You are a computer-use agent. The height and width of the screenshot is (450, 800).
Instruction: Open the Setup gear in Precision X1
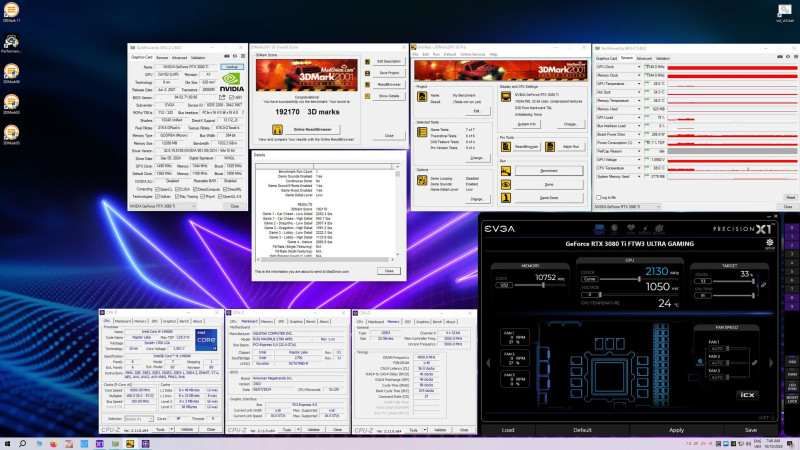pyautogui.click(x=769, y=243)
